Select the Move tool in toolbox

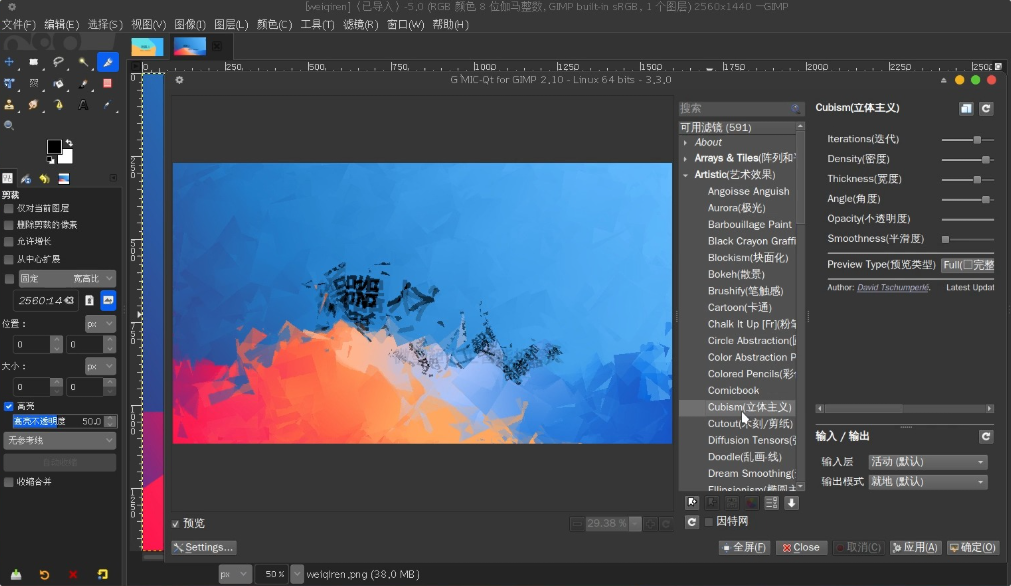(9, 62)
